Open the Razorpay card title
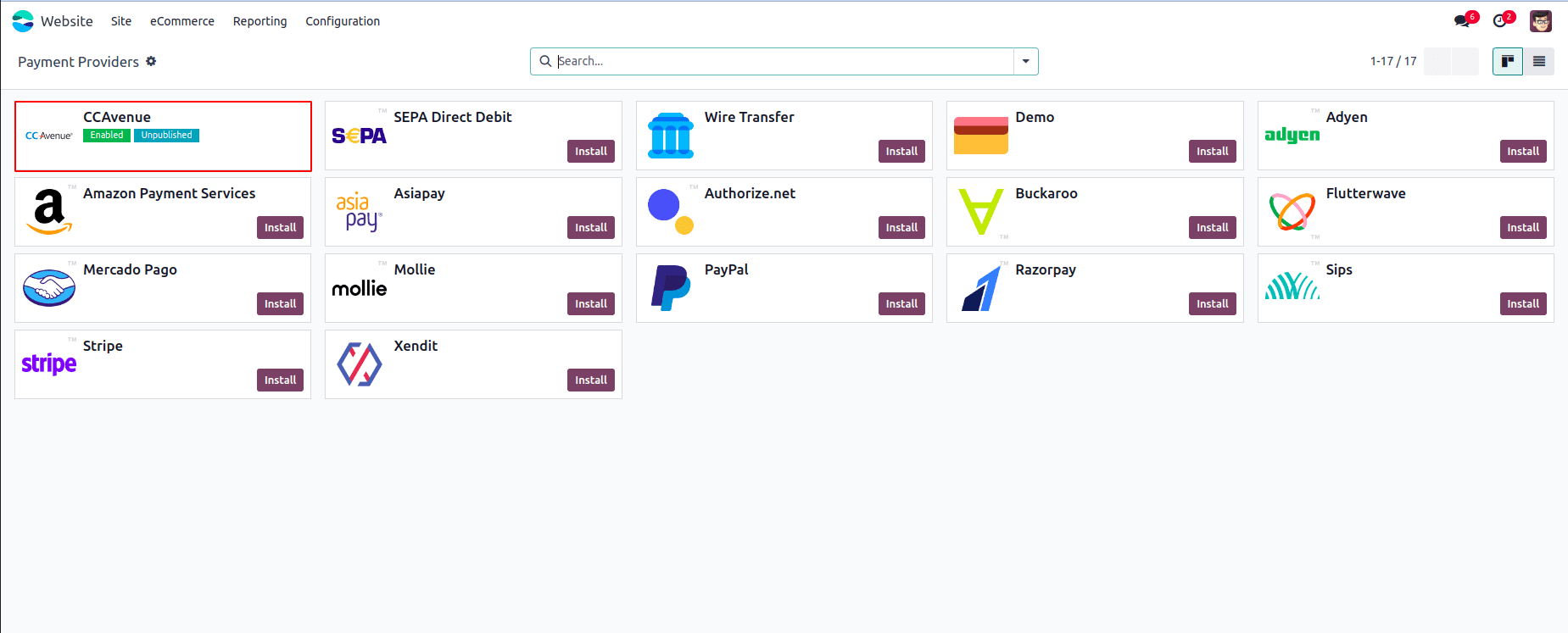1568x633 pixels. pyautogui.click(x=1046, y=269)
